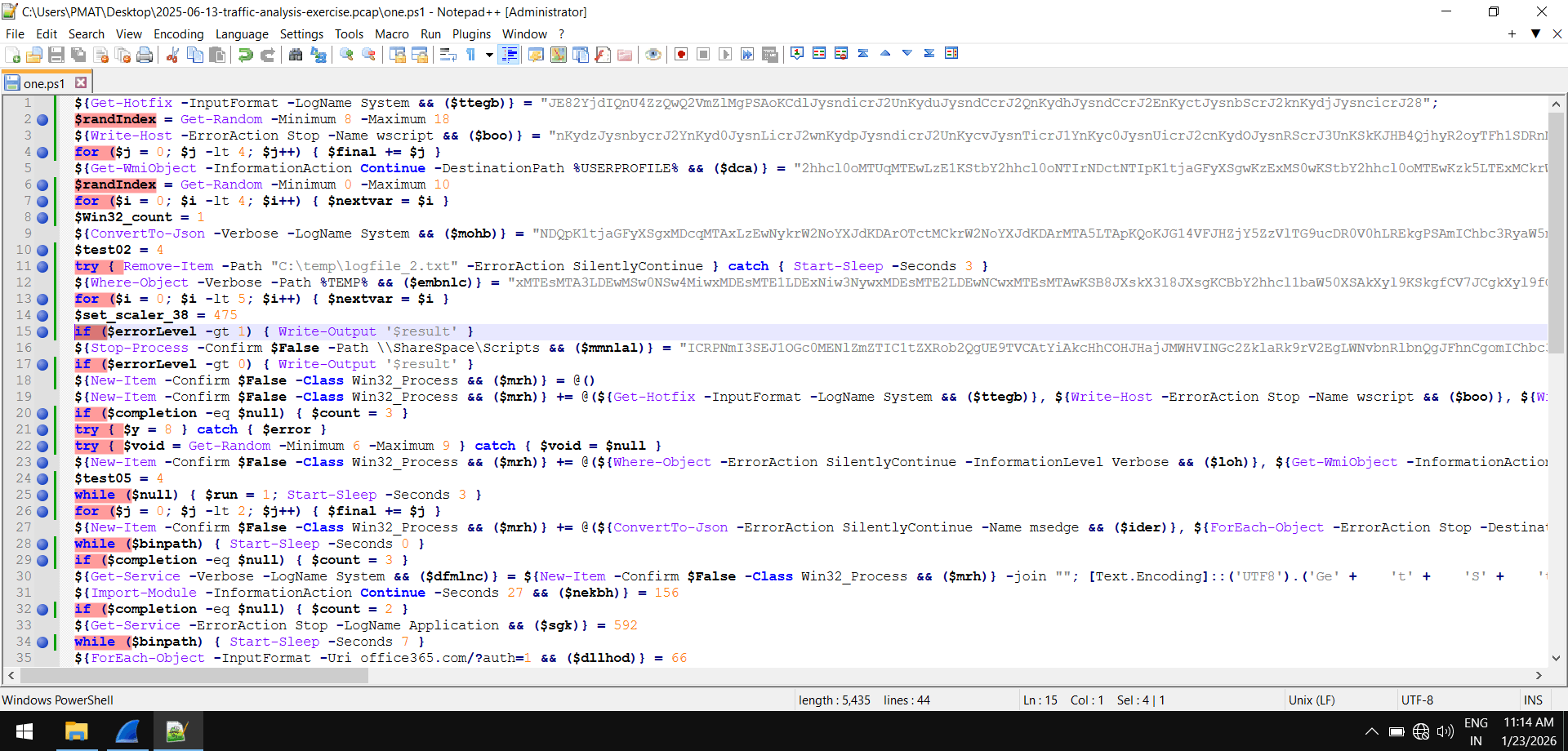Open the Plugins menu
Screen dimensions: 1568x751
(x=471, y=33)
